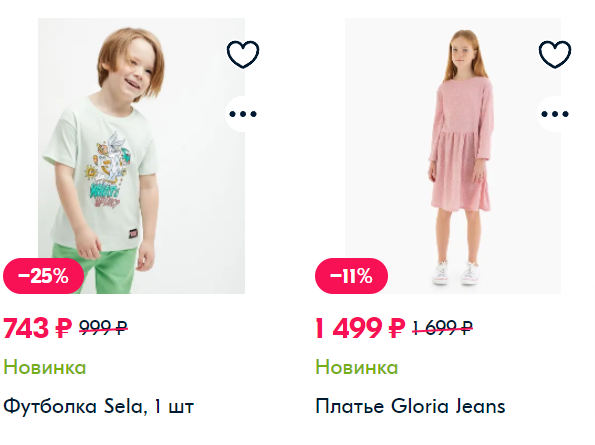Click the −11% discount badge
Screen dimensions: 595x445
click(x=351, y=276)
